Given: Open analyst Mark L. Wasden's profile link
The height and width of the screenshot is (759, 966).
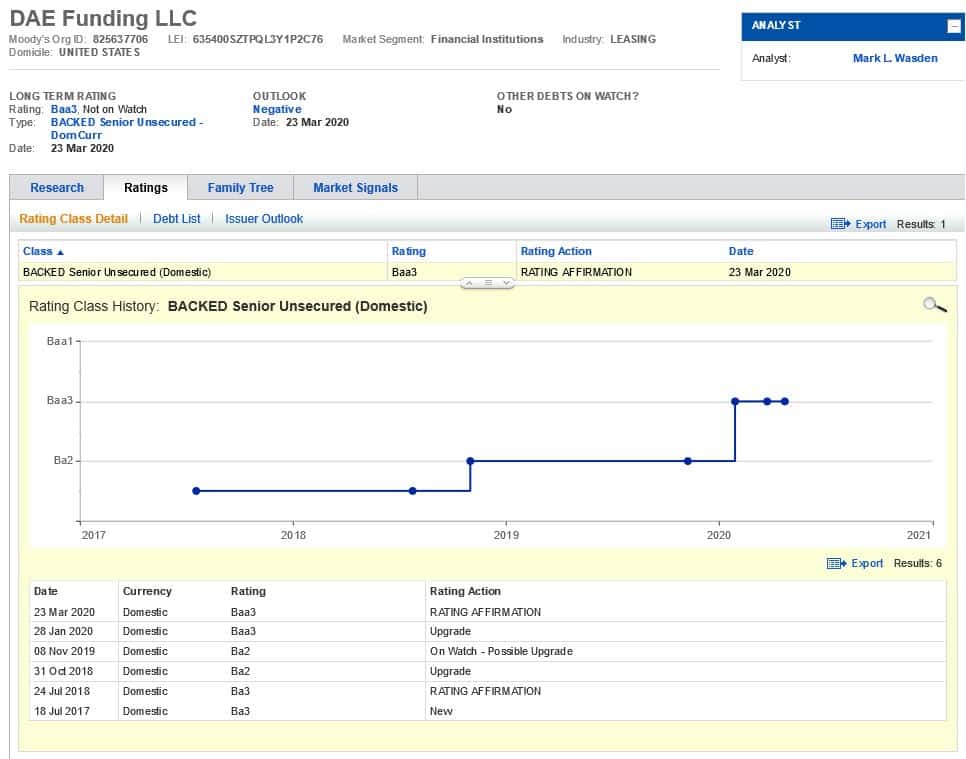Looking at the screenshot, I should 895,58.
